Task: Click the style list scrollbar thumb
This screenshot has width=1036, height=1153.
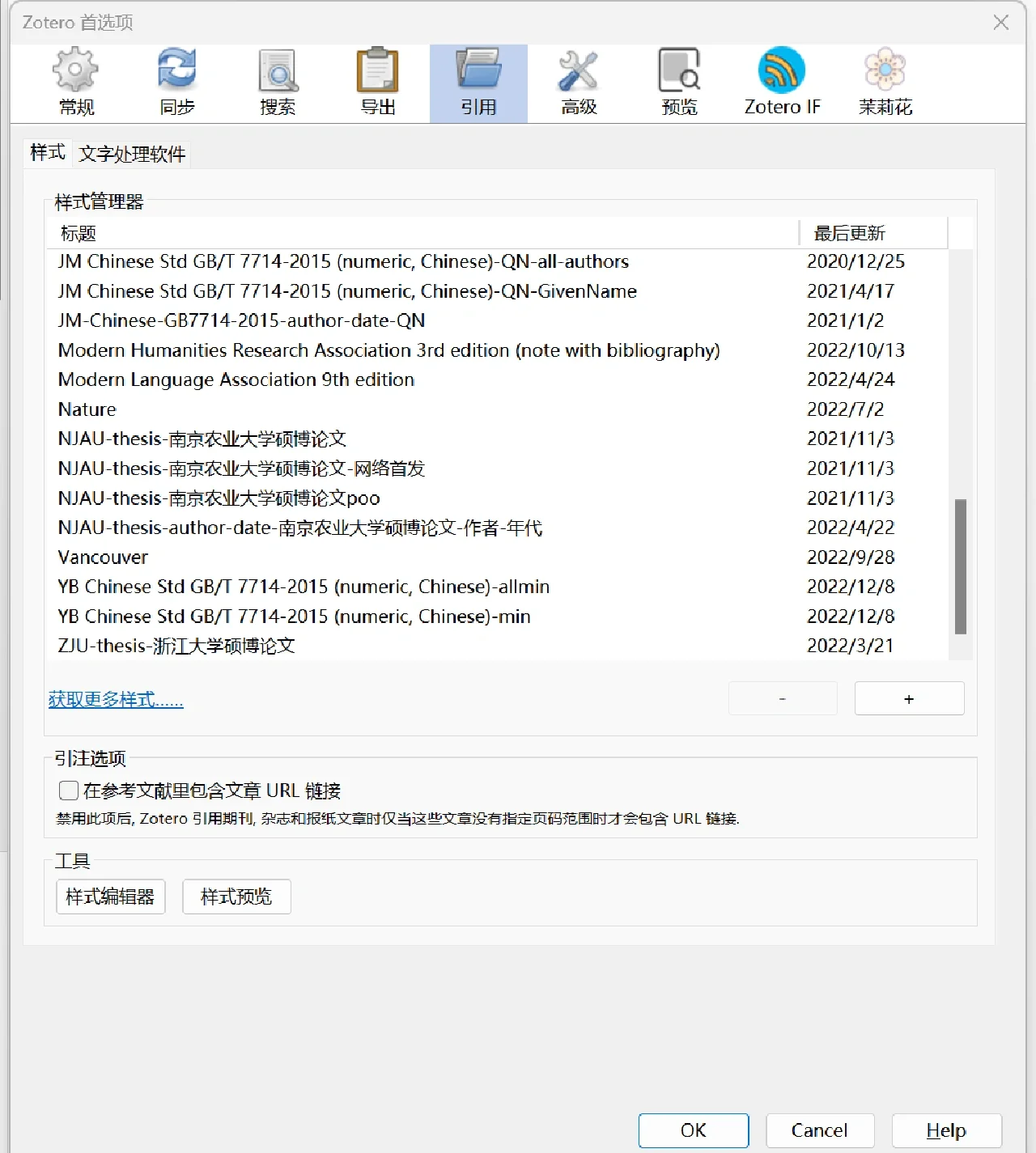Action: point(961,566)
